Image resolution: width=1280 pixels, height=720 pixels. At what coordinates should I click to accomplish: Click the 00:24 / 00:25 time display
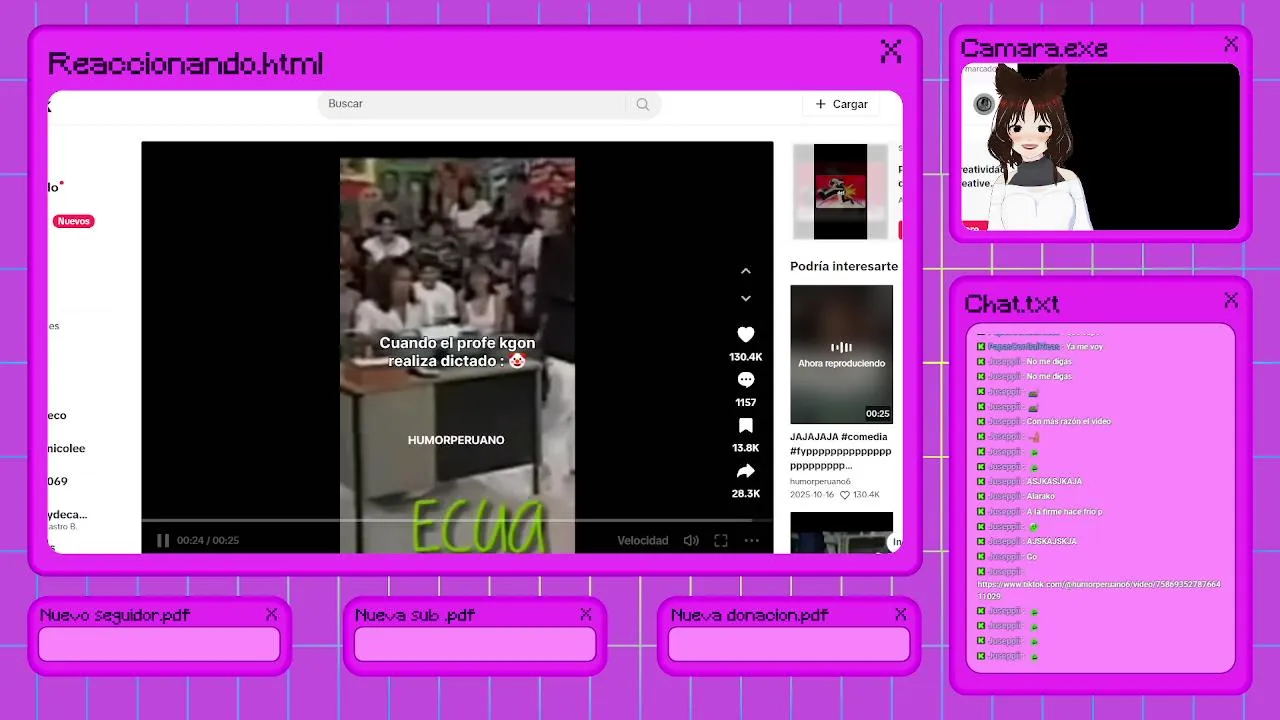point(208,541)
